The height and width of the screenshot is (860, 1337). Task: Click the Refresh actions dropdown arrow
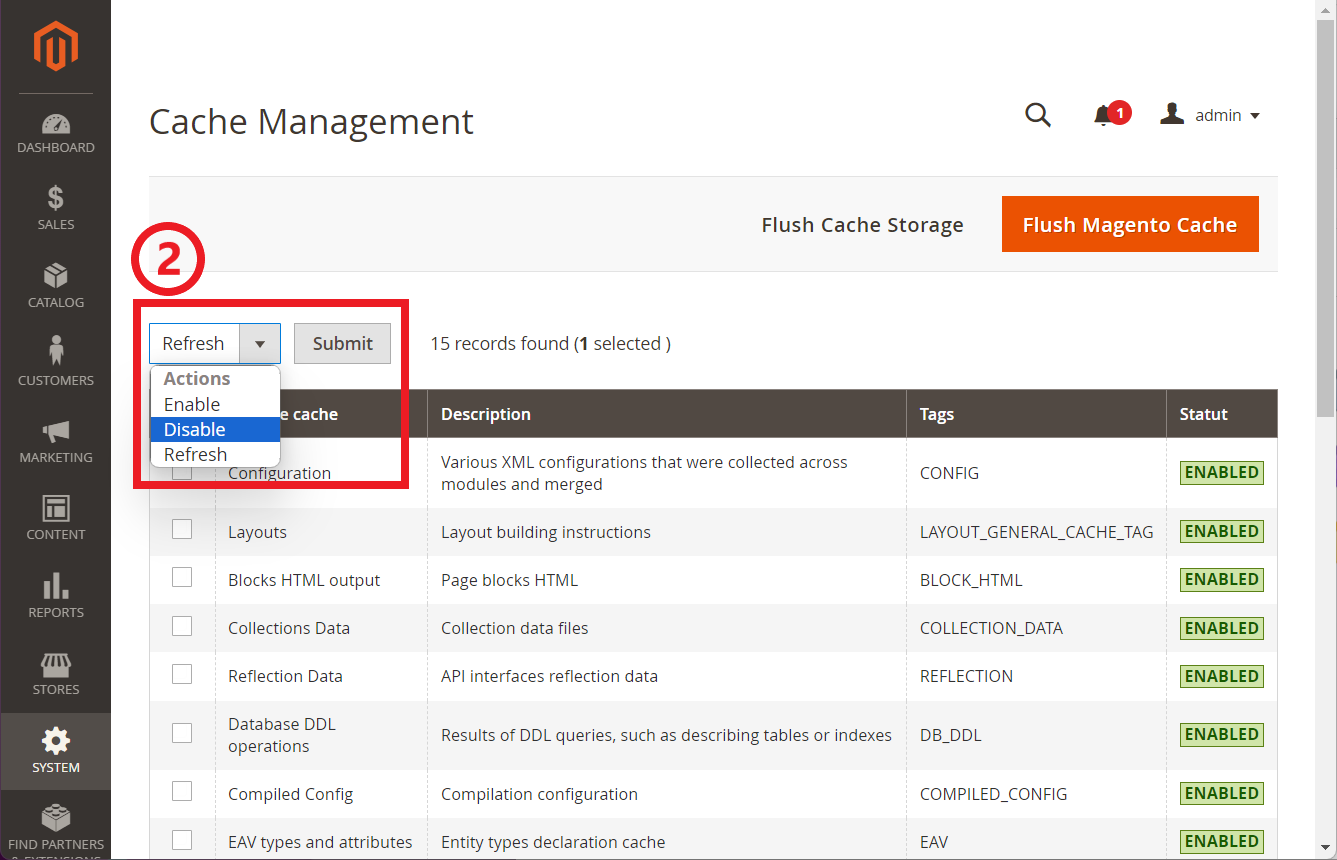[260, 344]
